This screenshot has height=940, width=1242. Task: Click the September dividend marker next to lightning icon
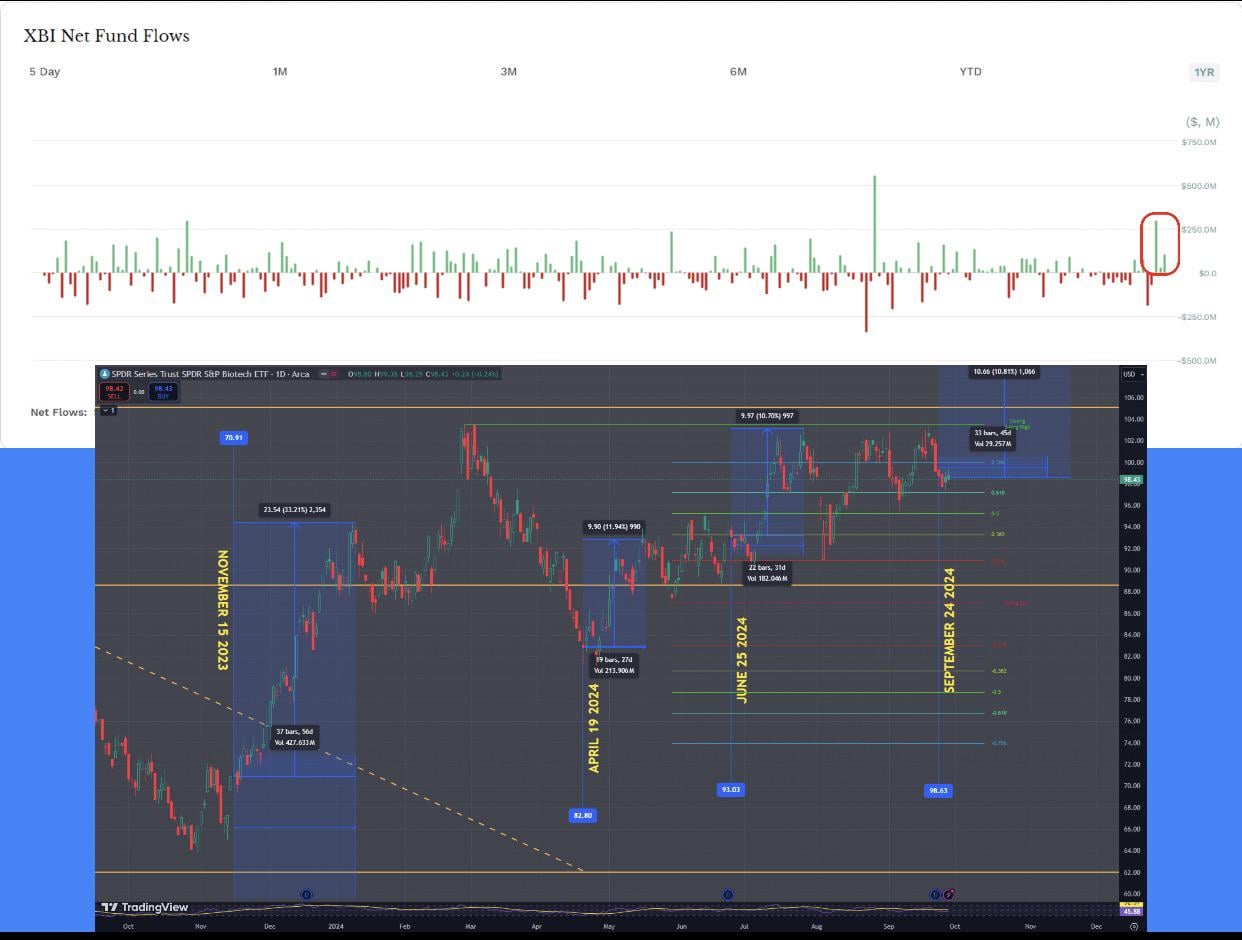point(935,894)
